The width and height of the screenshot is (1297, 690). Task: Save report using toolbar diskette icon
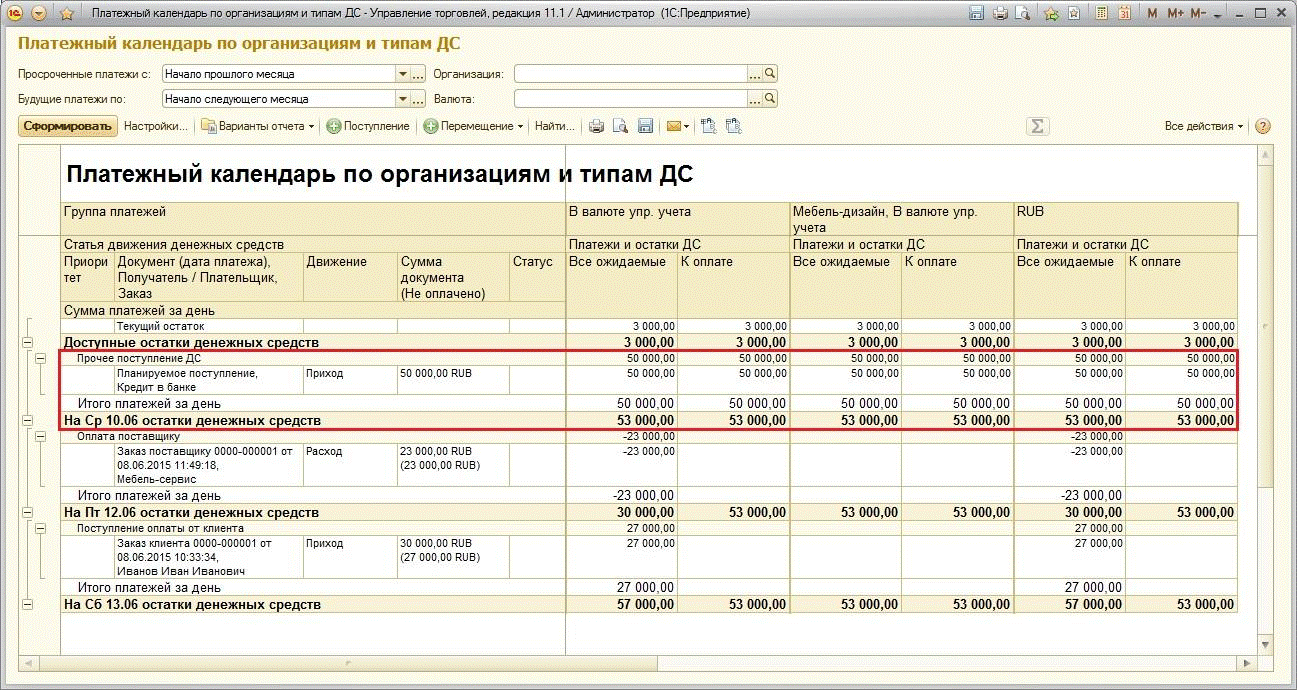pos(645,126)
